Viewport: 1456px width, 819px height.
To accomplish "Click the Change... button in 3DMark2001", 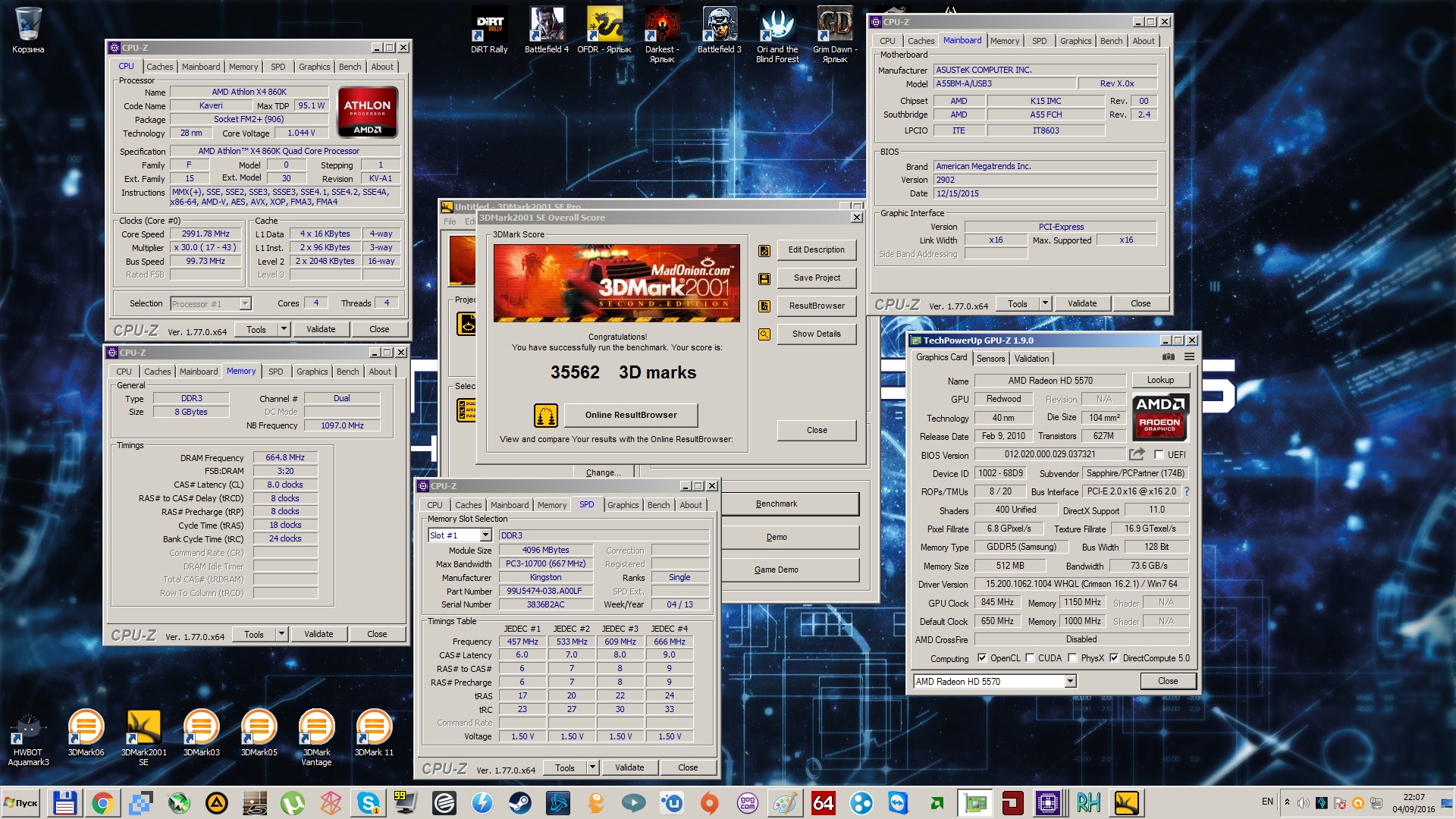I will pos(603,472).
